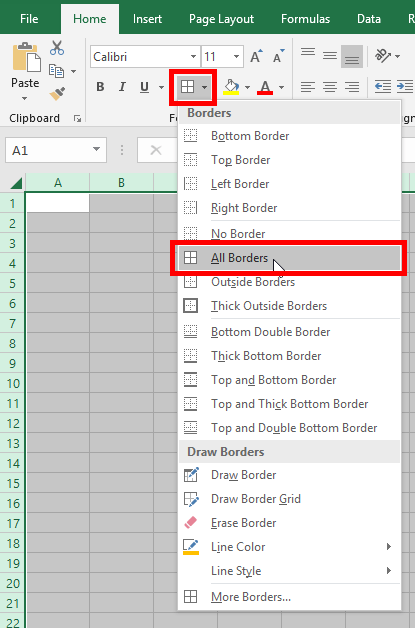
Task: Click the Orientation text angle icon
Action: [x=383, y=56]
